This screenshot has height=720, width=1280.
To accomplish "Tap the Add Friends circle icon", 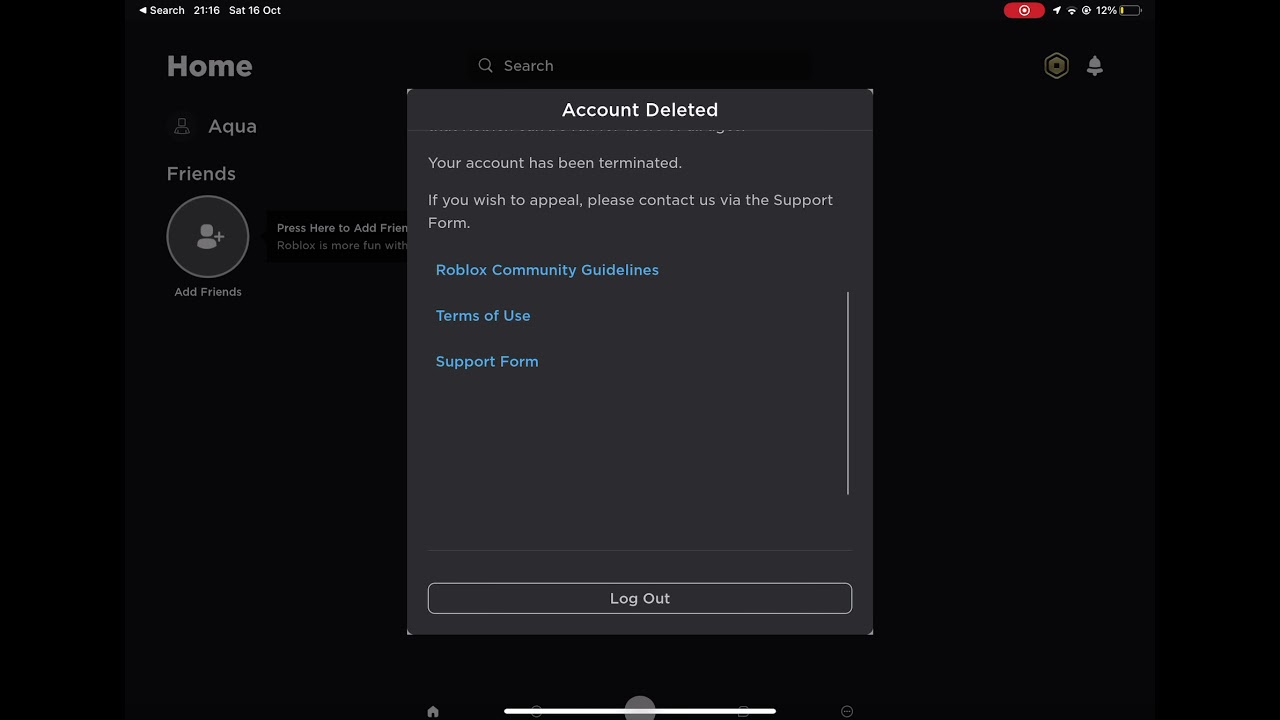I will pyautogui.click(x=208, y=237).
